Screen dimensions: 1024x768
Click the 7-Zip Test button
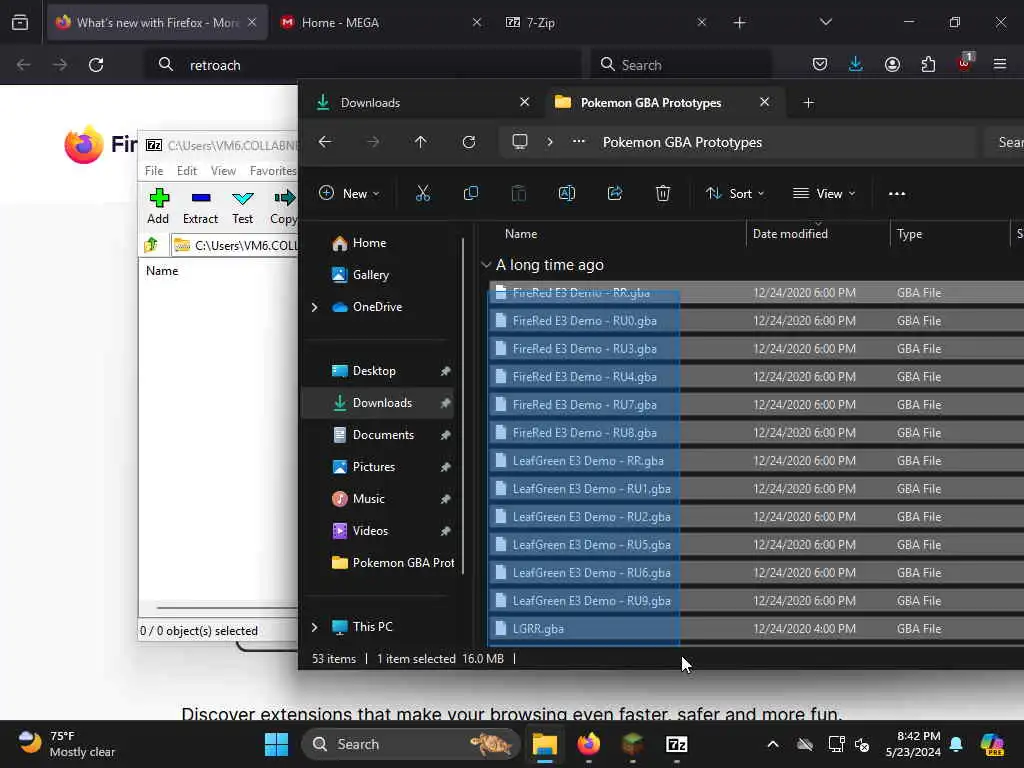coord(242,206)
